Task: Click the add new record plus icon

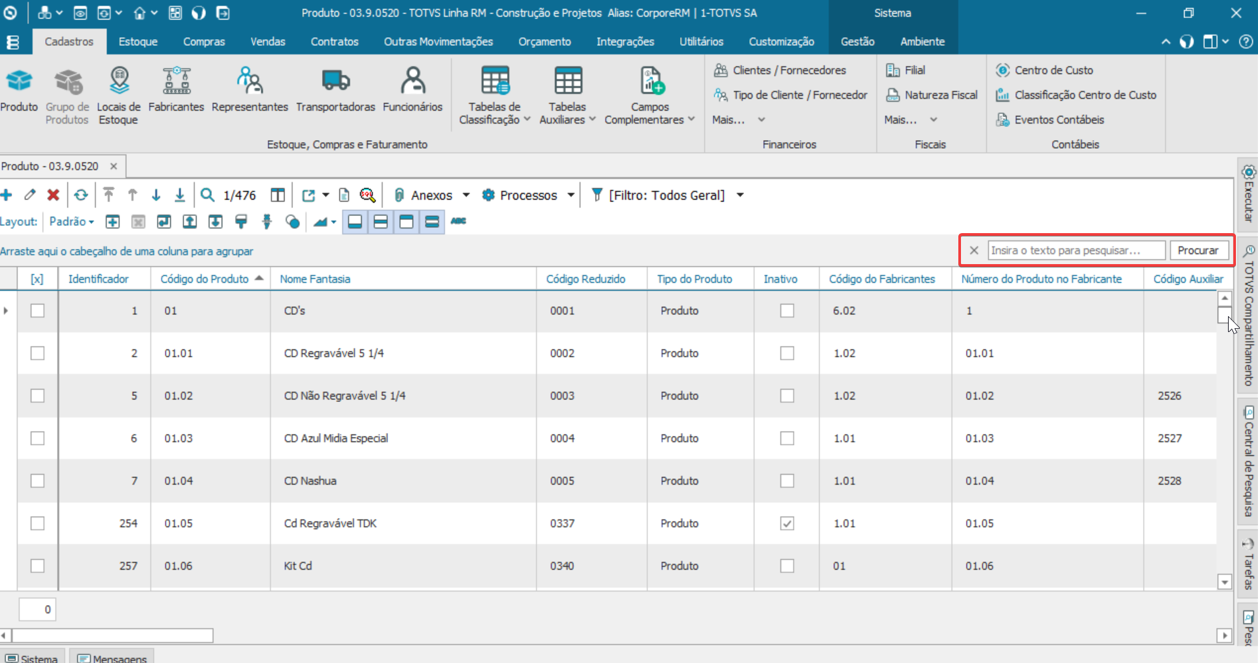Action: coord(7,195)
